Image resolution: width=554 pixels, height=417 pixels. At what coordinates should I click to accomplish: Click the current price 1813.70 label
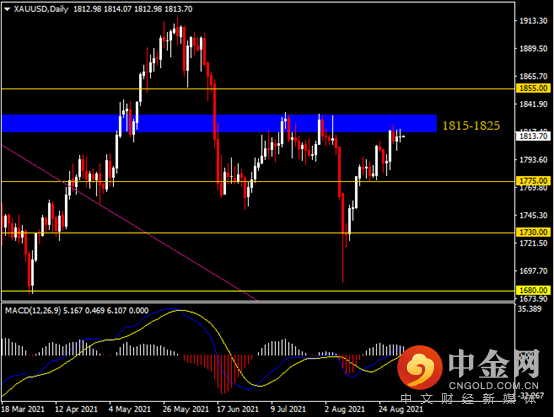(533, 136)
